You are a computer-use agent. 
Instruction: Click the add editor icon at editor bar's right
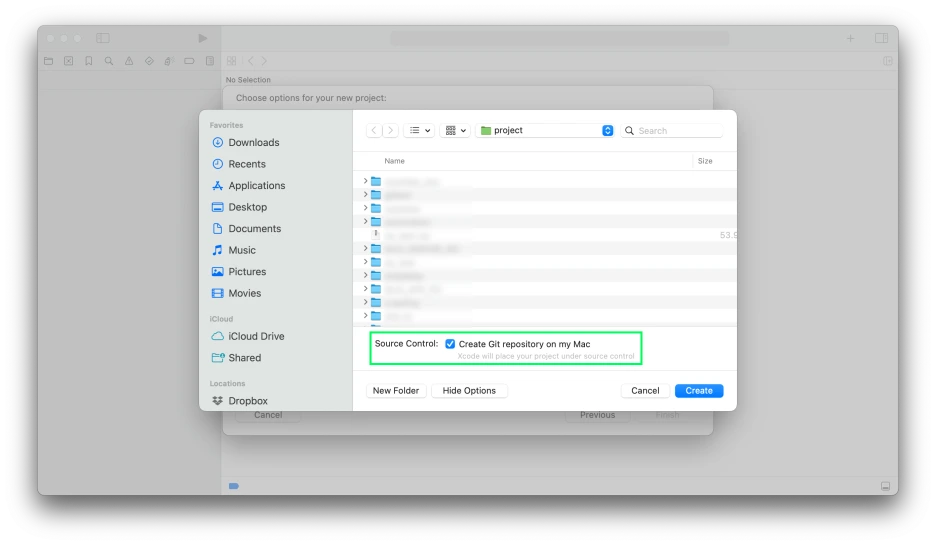[888, 61]
